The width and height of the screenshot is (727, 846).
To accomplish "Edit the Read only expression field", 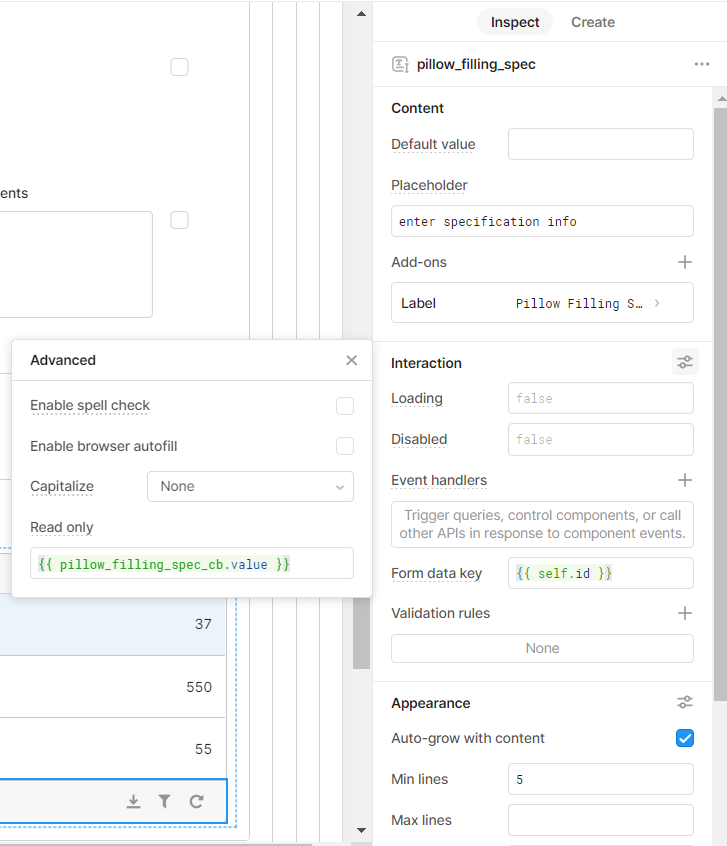I will (192, 564).
